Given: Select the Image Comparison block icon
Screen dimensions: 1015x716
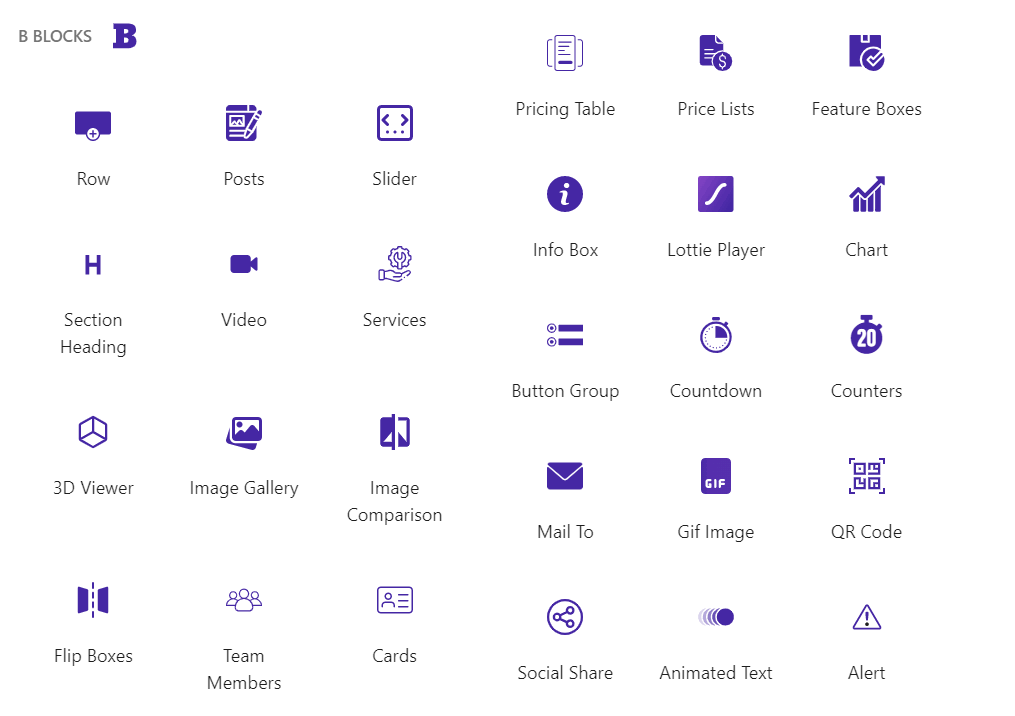Looking at the screenshot, I should [x=394, y=432].
